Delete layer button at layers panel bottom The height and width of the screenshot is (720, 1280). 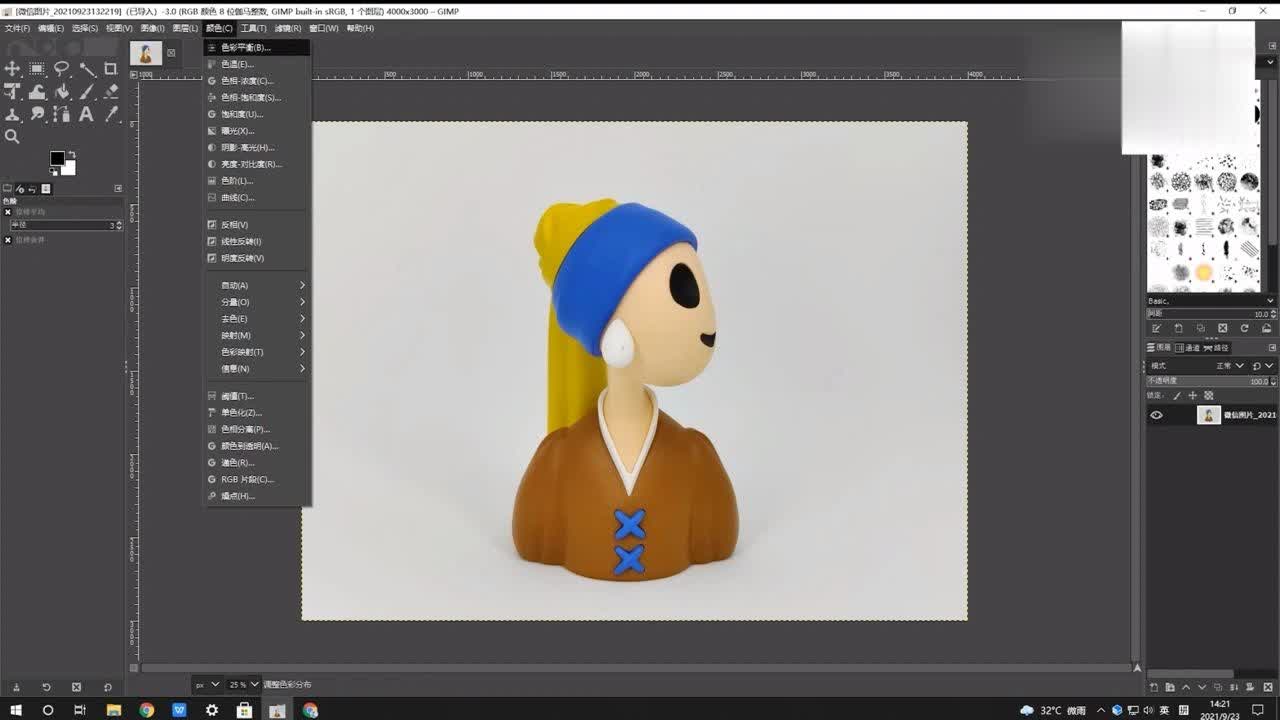[x=1270, y=687]
